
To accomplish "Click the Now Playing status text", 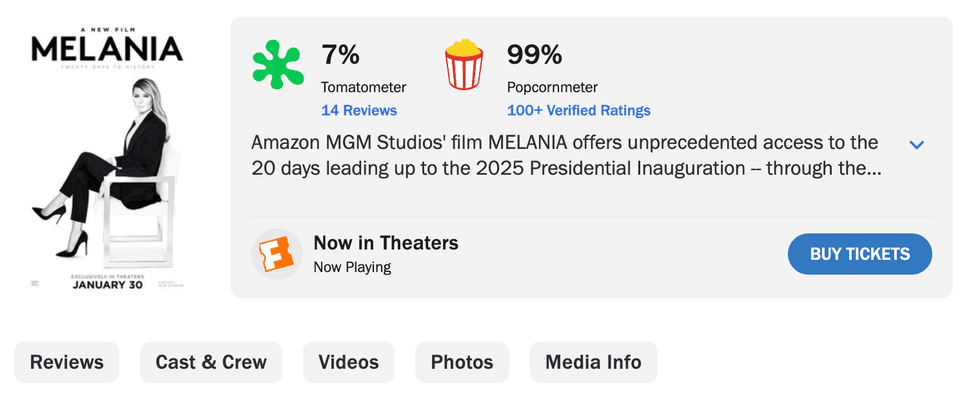I will coord(351,267).
